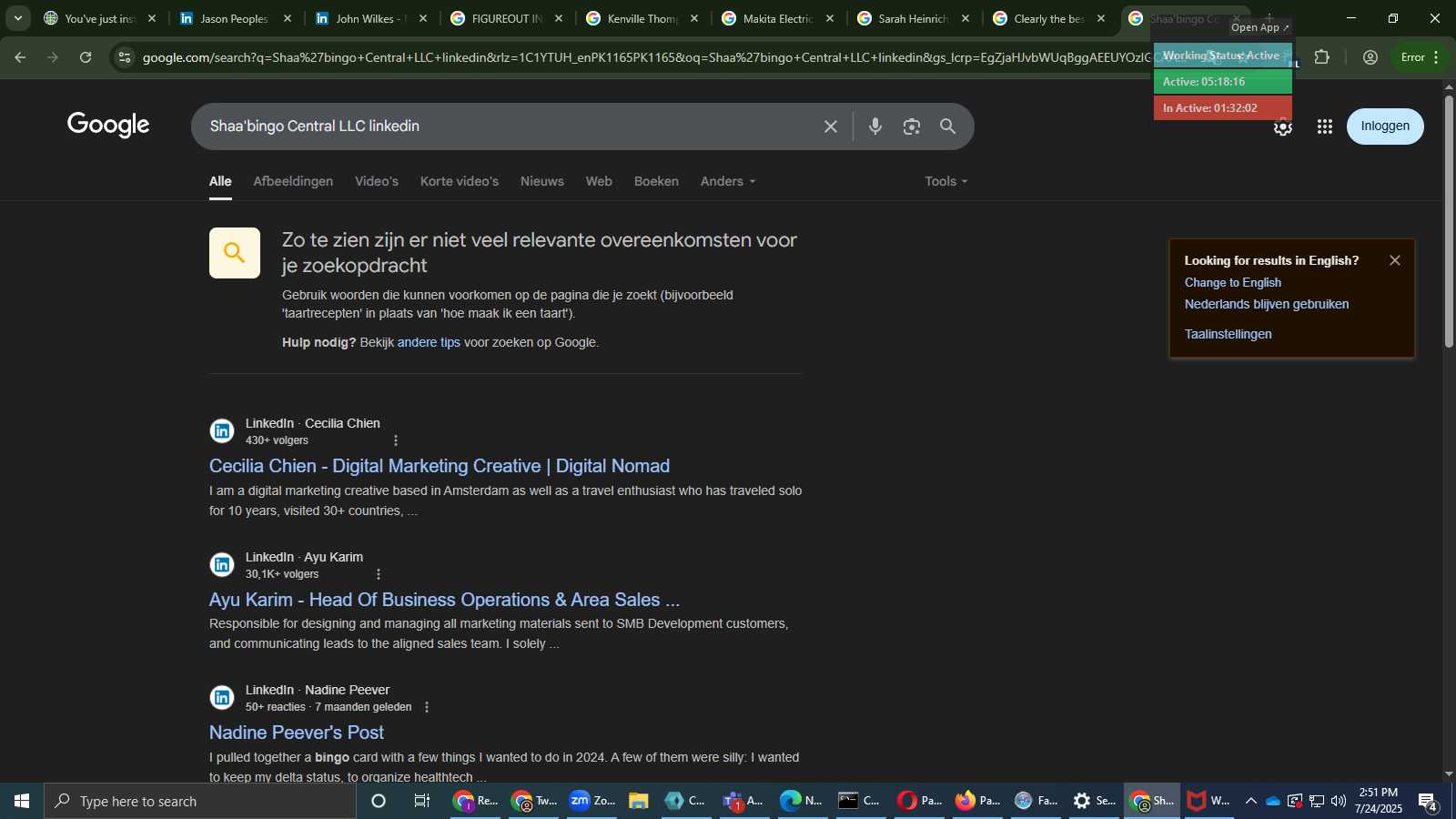Open the taskbar clock and date
Image resolution: width=1456 pixels, height=819 pixels.
click(x=1378, y=801)
